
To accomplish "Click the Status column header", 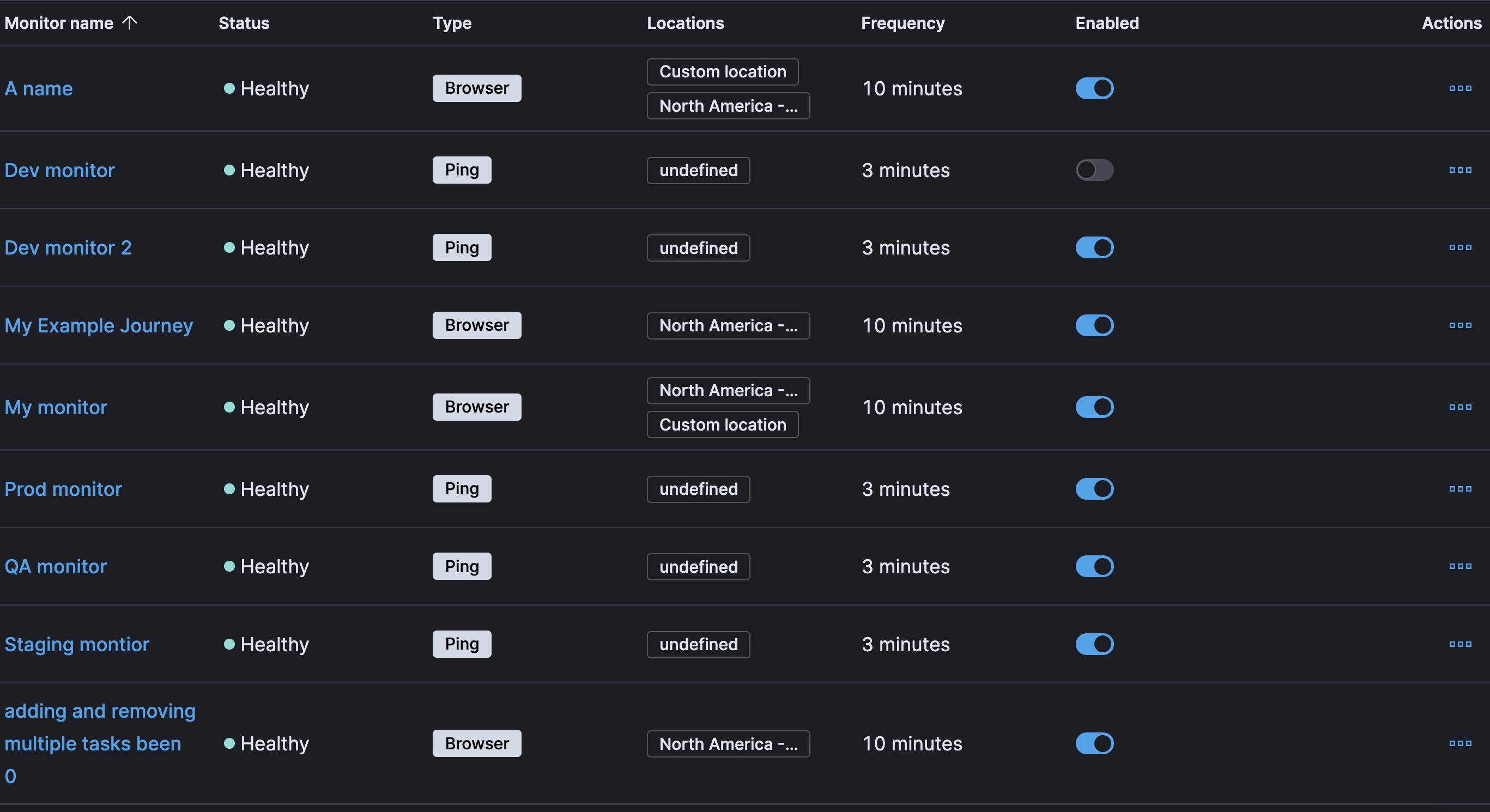I will pos(244,22).
